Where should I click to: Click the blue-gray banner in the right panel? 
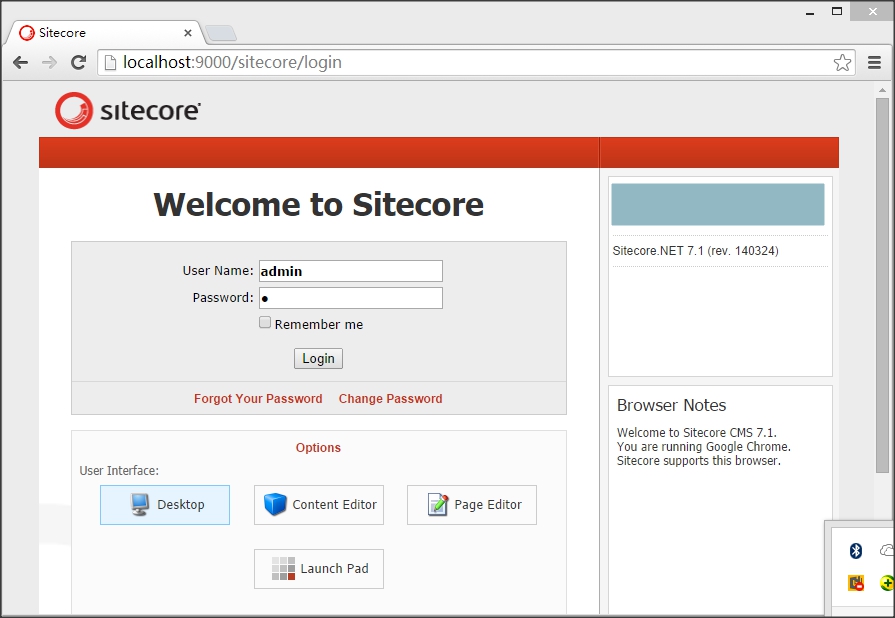(x=718, y=204)
